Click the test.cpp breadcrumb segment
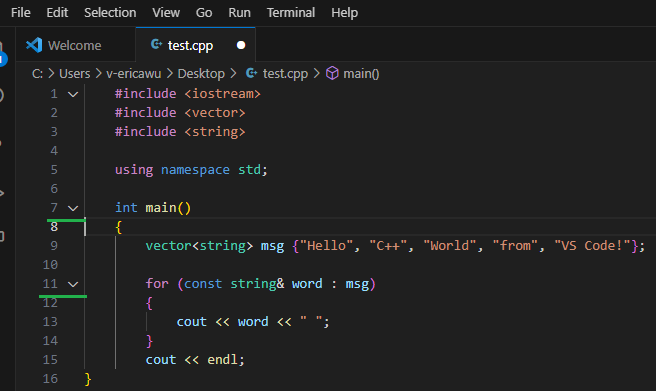 pos(285,74)
